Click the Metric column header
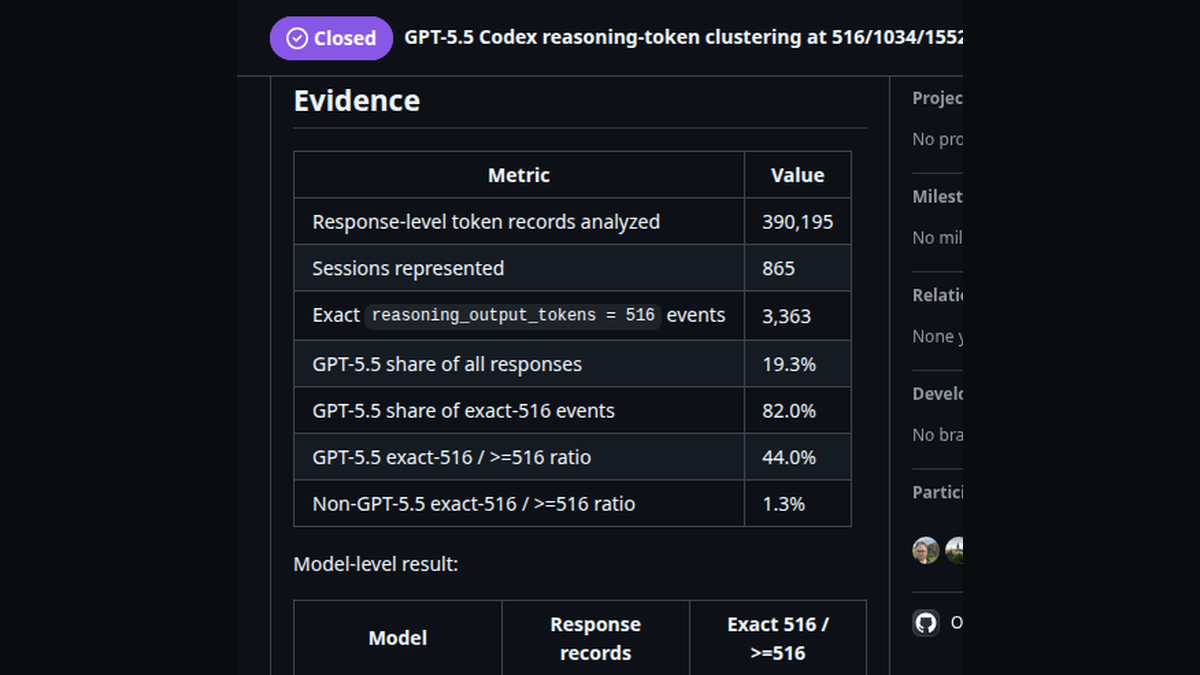This screenshot has height=675, width=1200. click(x=519, y=175)
